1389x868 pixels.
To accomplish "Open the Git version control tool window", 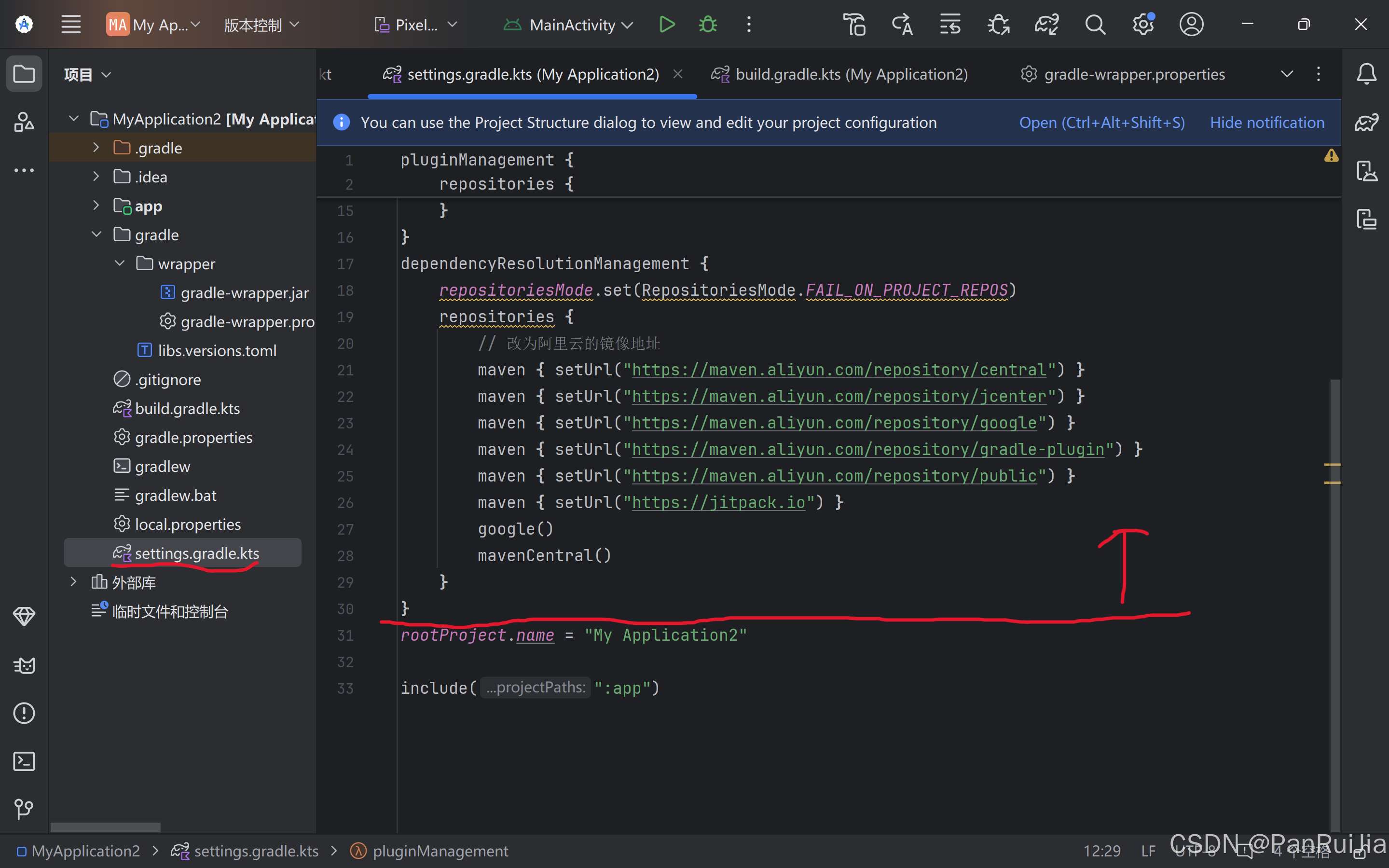I will click(24, 809).
